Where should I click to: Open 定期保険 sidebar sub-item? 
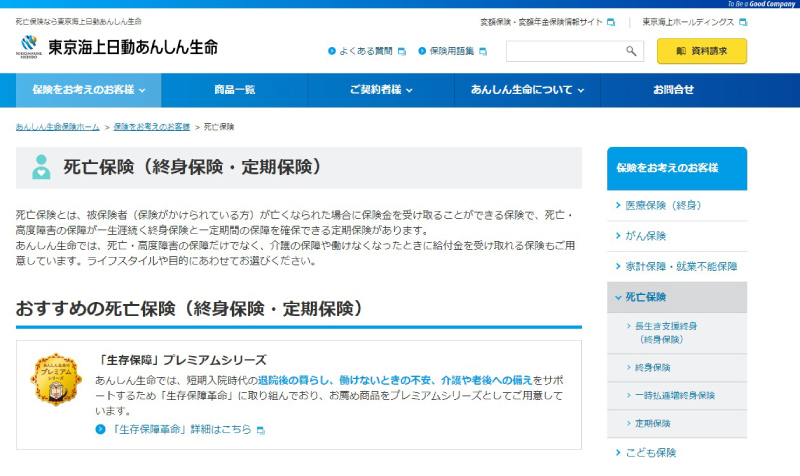pos(677,423)
